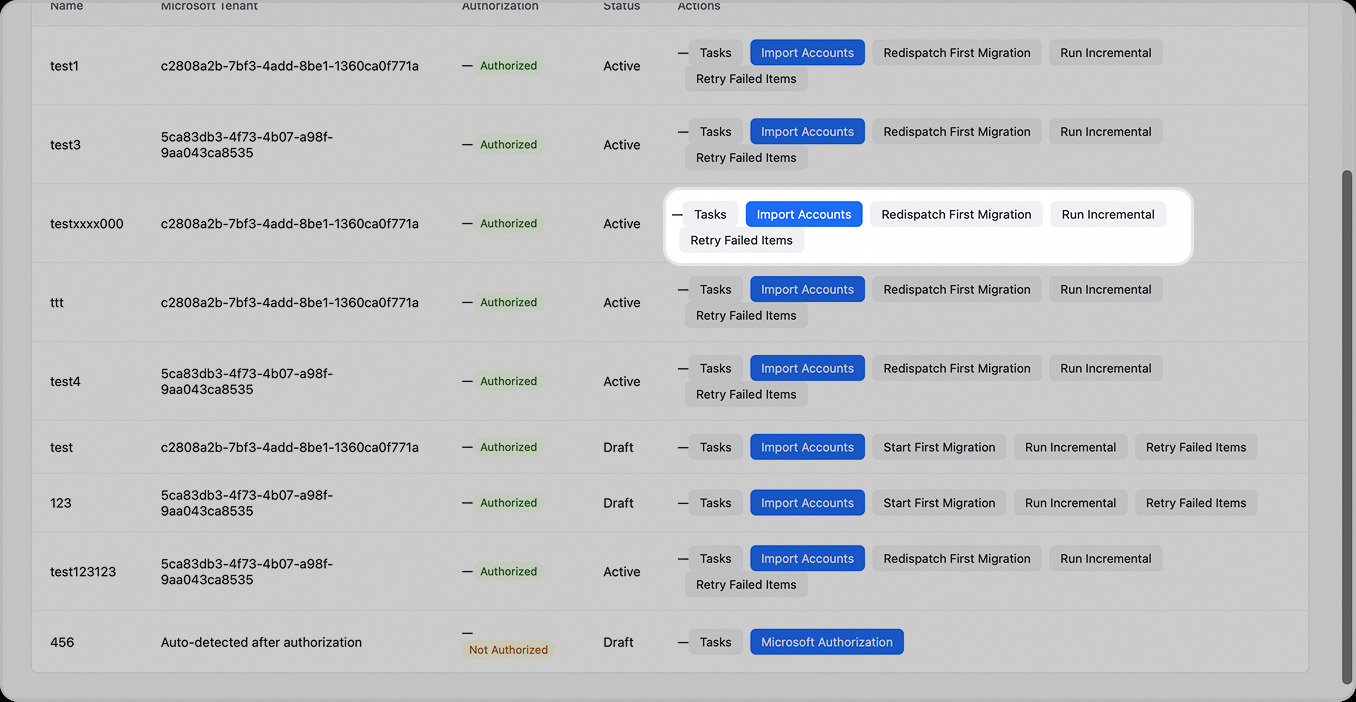This screenshot has height=702, width=1356.
Task: Run Incremental on the test1 row
Action: pyautogui.click(x=1105, y=53)
